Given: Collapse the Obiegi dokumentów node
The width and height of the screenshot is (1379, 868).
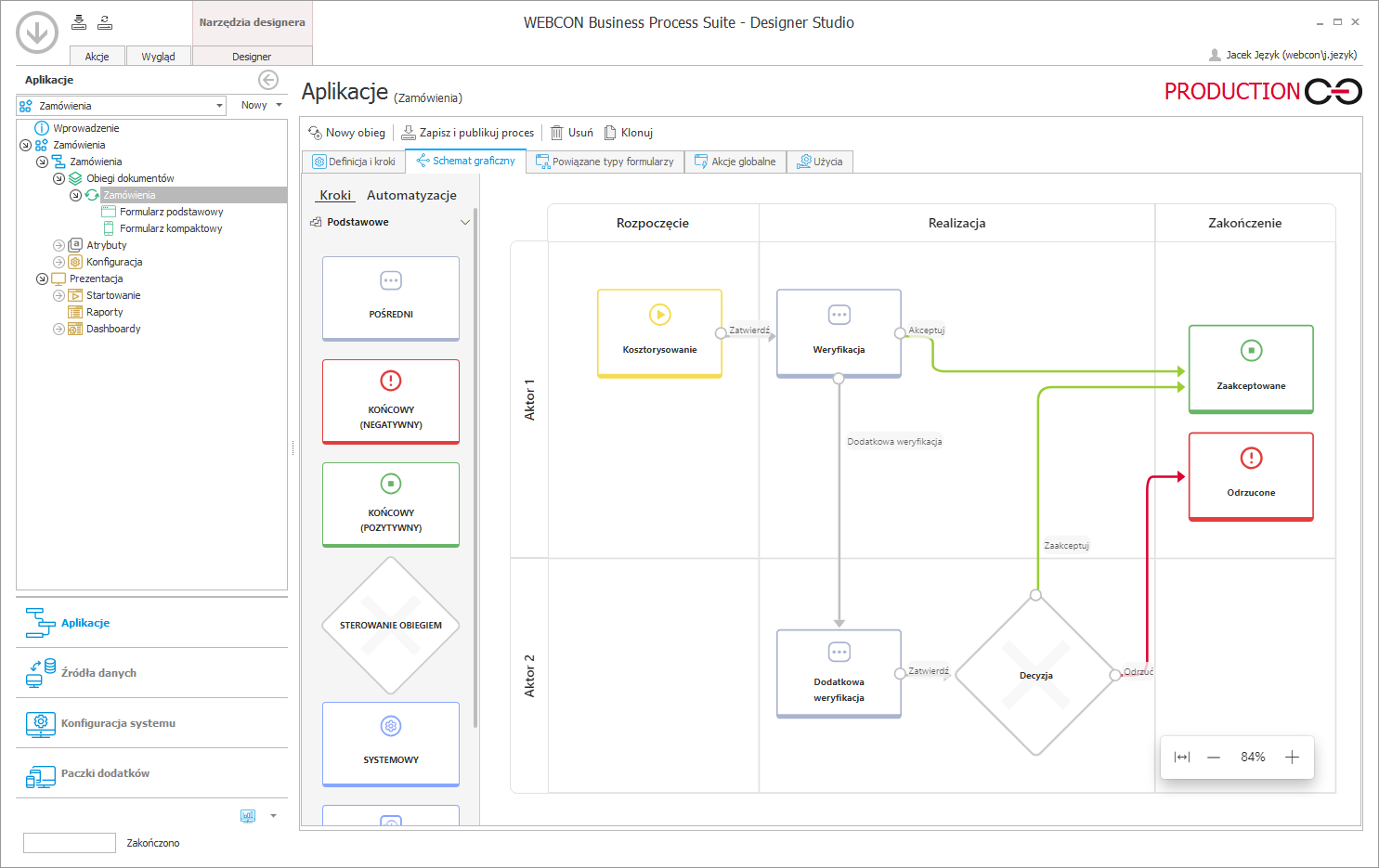Looking at the screenshot, I should click(x=59, y=178).
